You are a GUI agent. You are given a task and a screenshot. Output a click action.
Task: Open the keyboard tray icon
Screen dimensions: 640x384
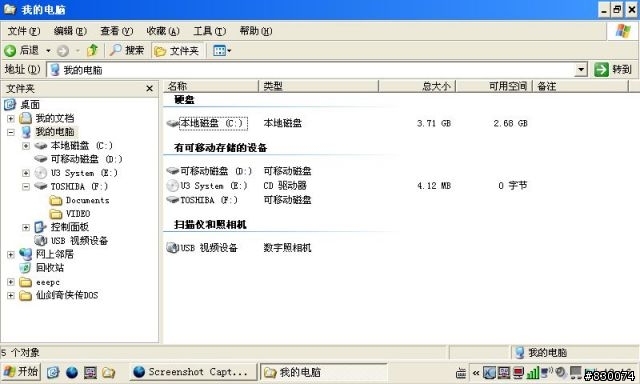pyautogui.click(x=461, y=373)
